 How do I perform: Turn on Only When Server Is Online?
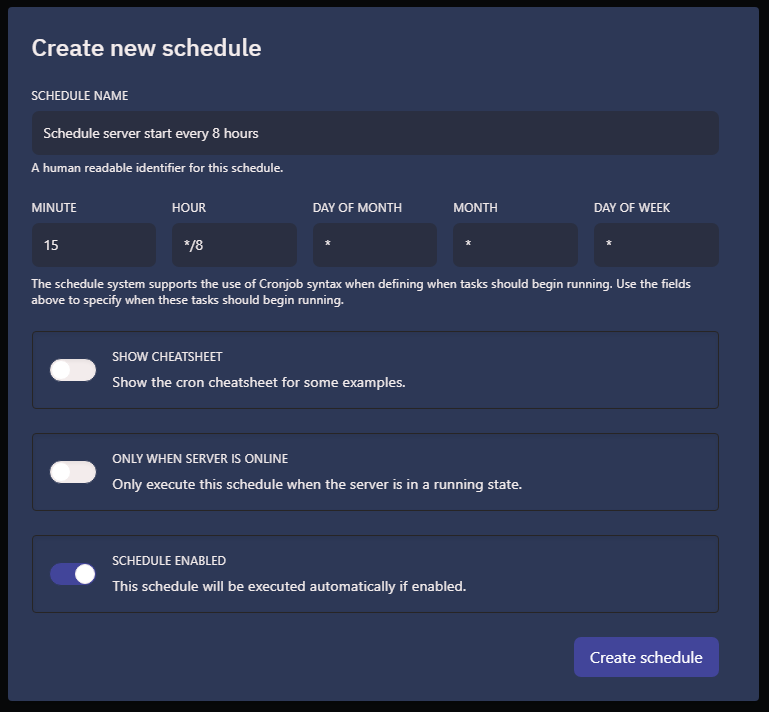pos(73,472)
